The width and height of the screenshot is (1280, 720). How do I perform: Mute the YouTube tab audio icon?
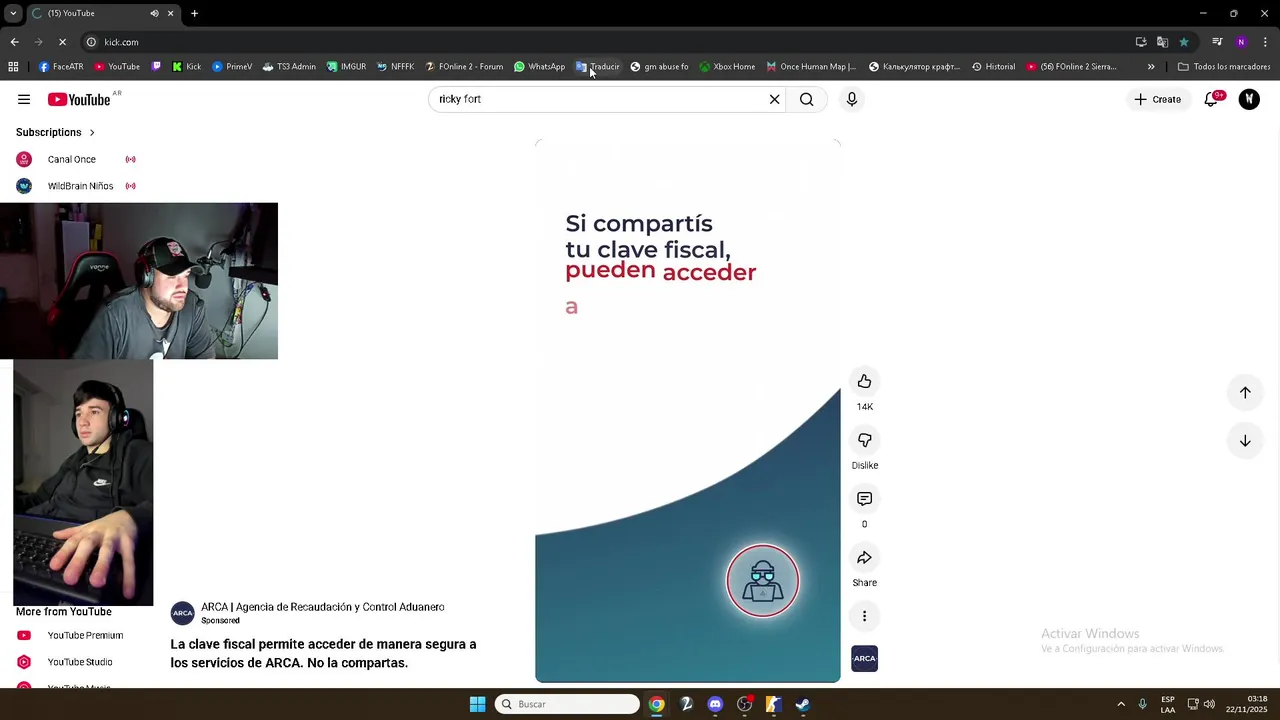[154, 13]
